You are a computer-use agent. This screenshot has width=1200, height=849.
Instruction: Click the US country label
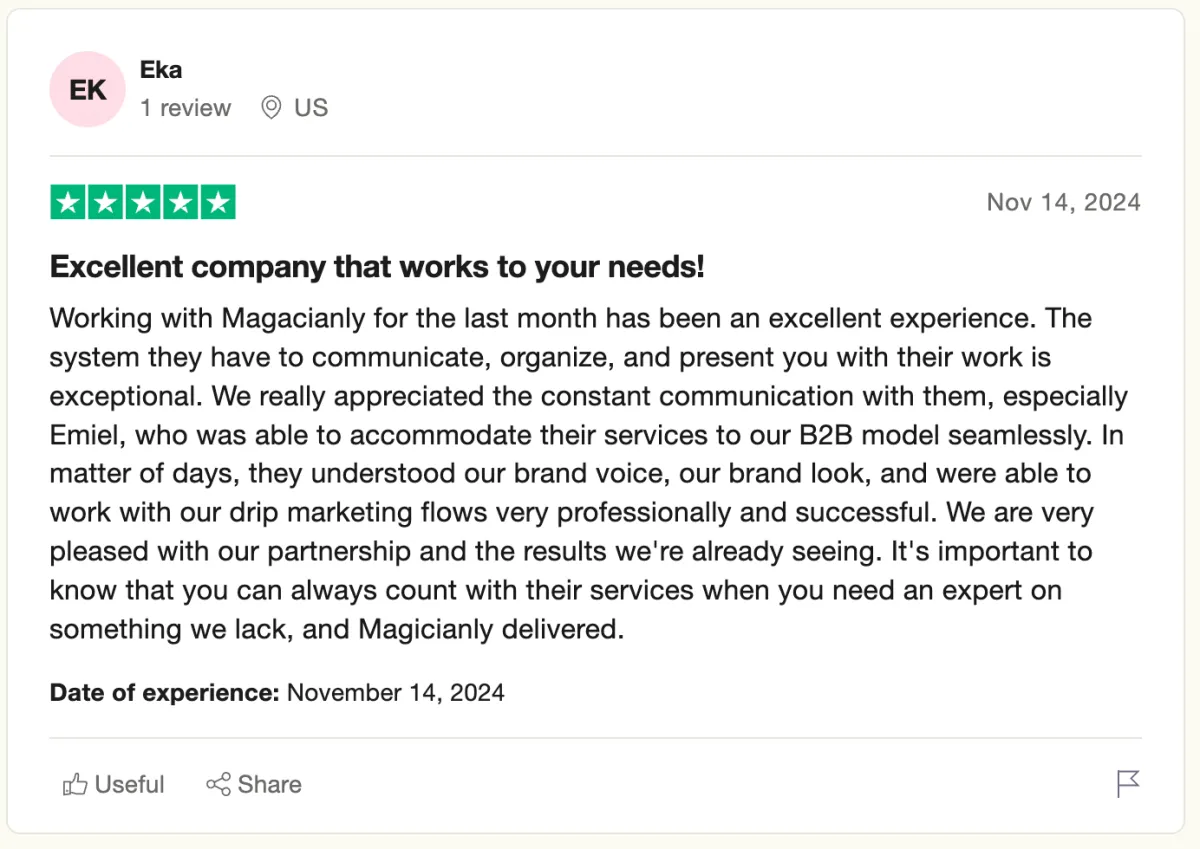pos(311,108)
